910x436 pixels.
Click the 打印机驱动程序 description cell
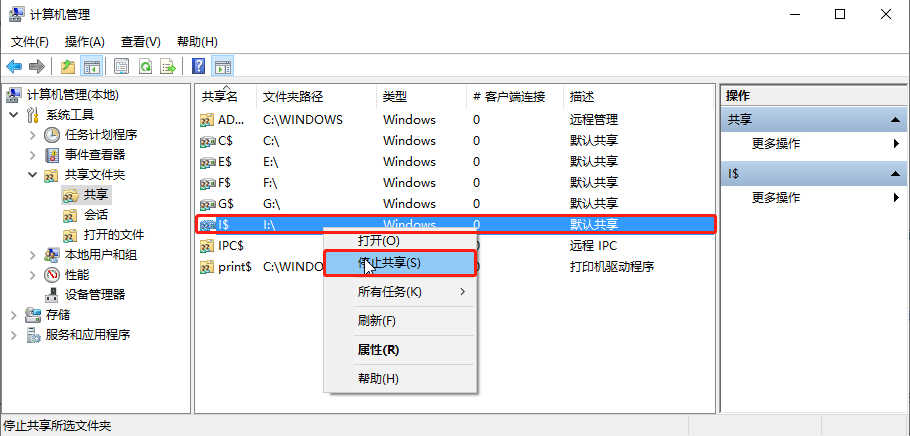pyautogui.click(x=611, y=267)
